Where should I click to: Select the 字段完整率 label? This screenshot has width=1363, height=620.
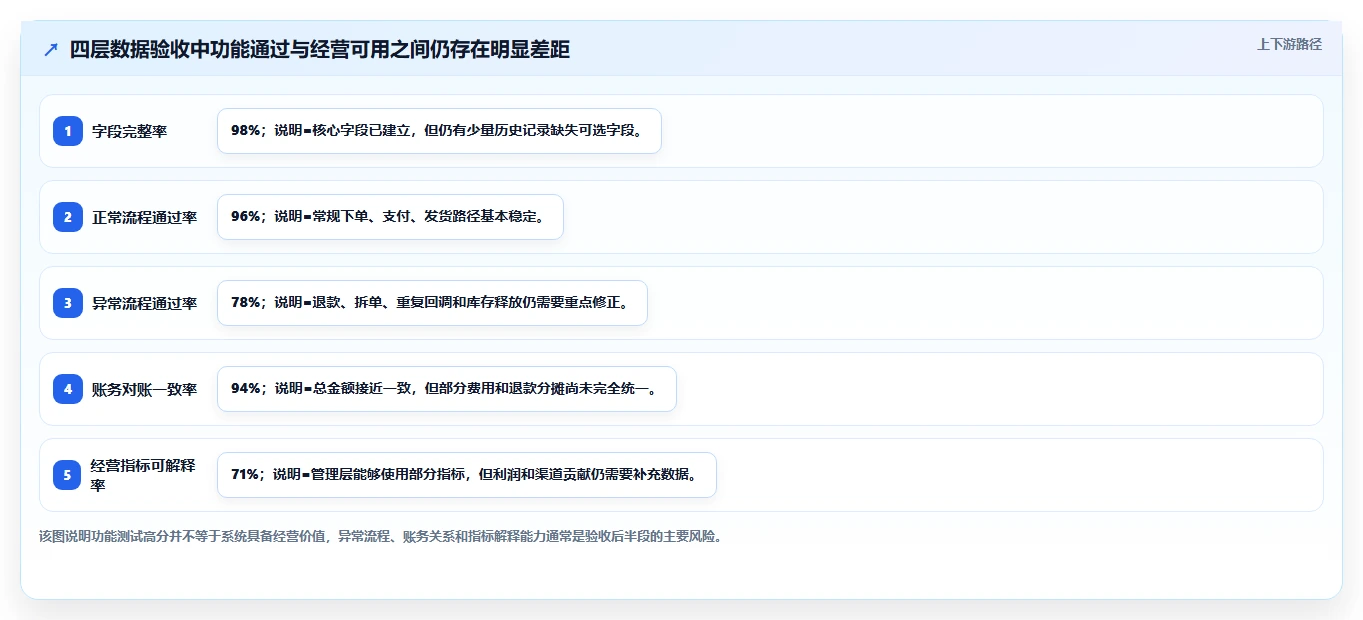(x=130, y=131)
